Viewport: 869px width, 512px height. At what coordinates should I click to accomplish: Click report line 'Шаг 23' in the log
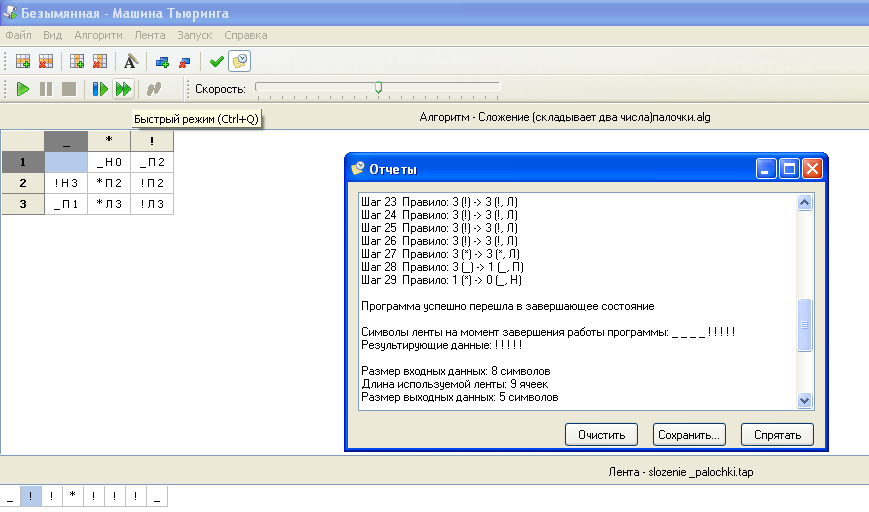pyautogui.click(x=439, y=202)
